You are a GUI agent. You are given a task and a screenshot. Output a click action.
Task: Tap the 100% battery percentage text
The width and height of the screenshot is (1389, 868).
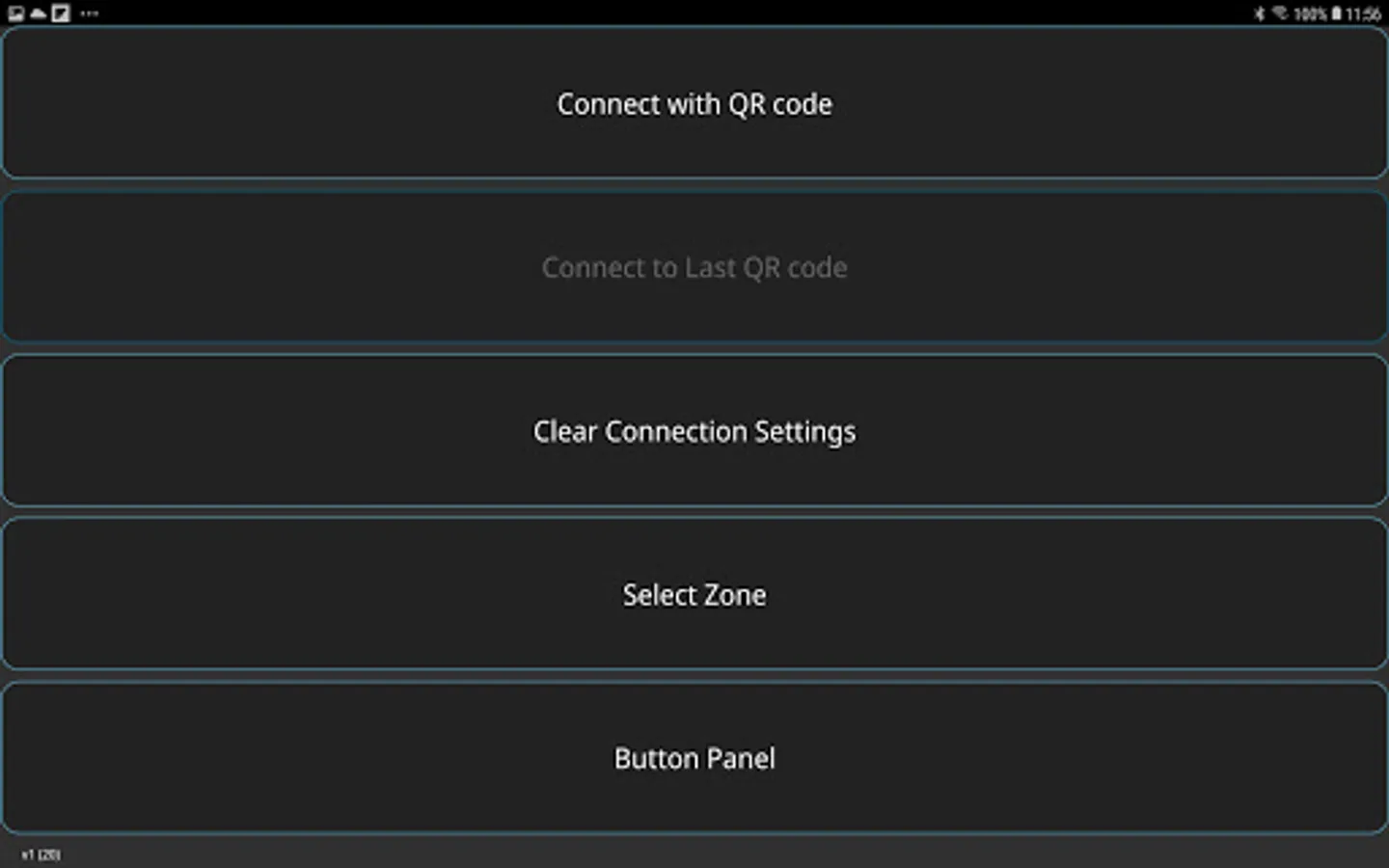pyautogui.click(x=1310, y=14)
